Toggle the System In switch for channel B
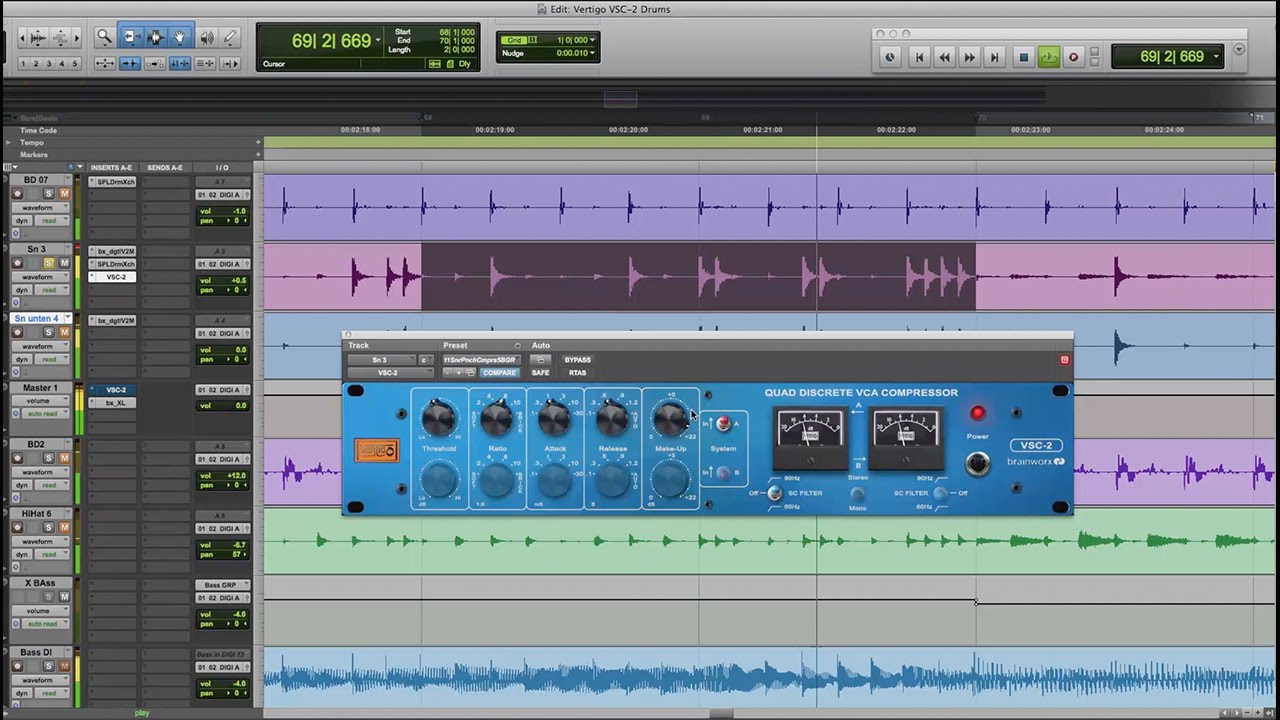The width and height of the screenshot is (1280, 720). (723, 472)
